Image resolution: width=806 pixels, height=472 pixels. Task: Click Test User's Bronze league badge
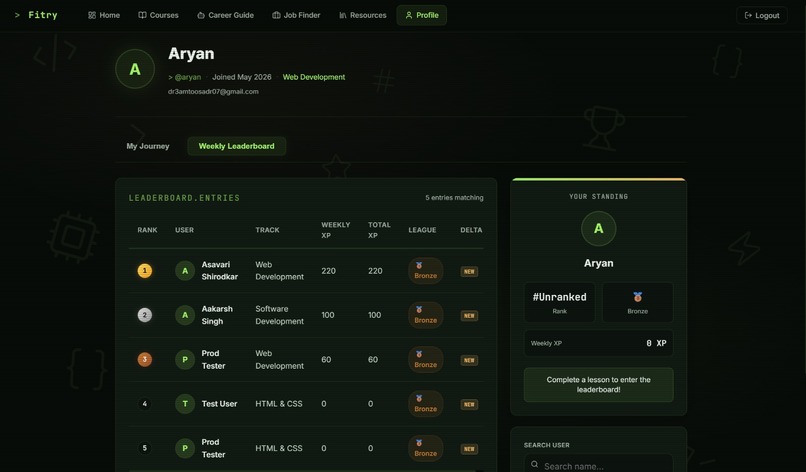(x=426, y=404)
